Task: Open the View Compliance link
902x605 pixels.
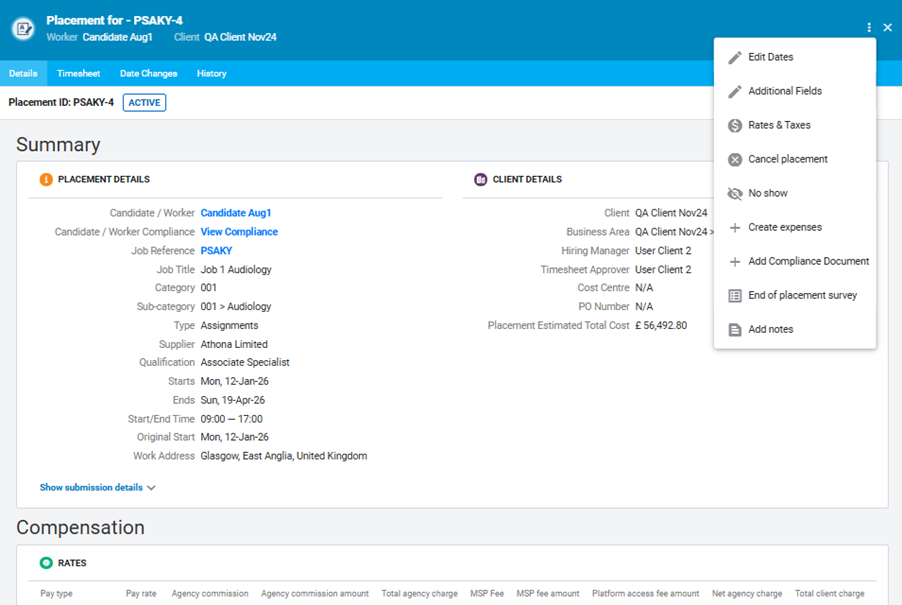Action: coord(239,232)
